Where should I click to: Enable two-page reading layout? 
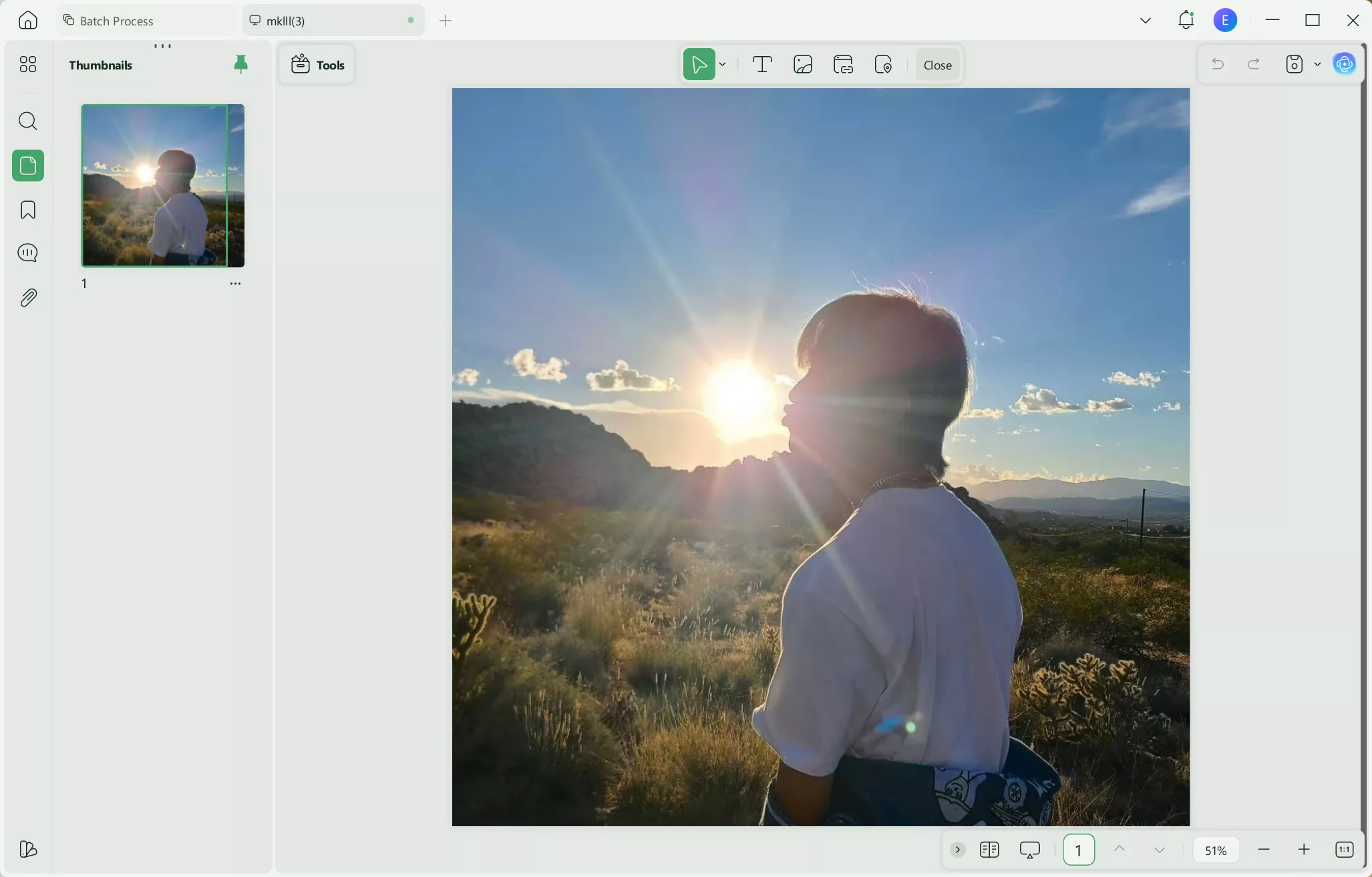click(x=990, y=849)
